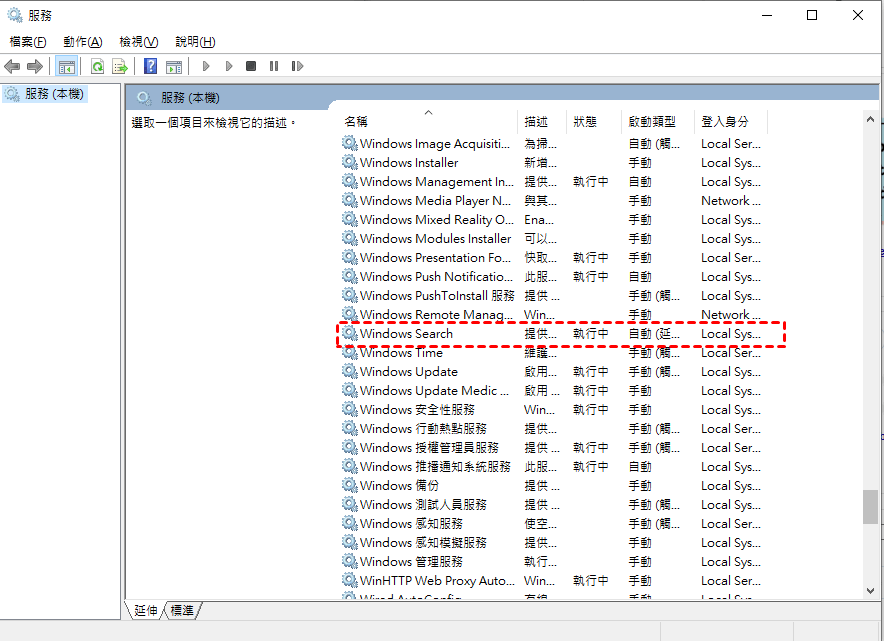This screenshot has height=641, width=884.
Task: Click the Stop Service square icon
Action: [251, 67]
